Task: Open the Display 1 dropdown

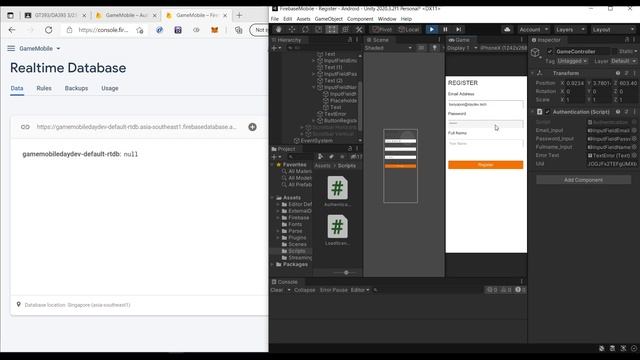Action: pyautogui.click(x=462, y=48)
